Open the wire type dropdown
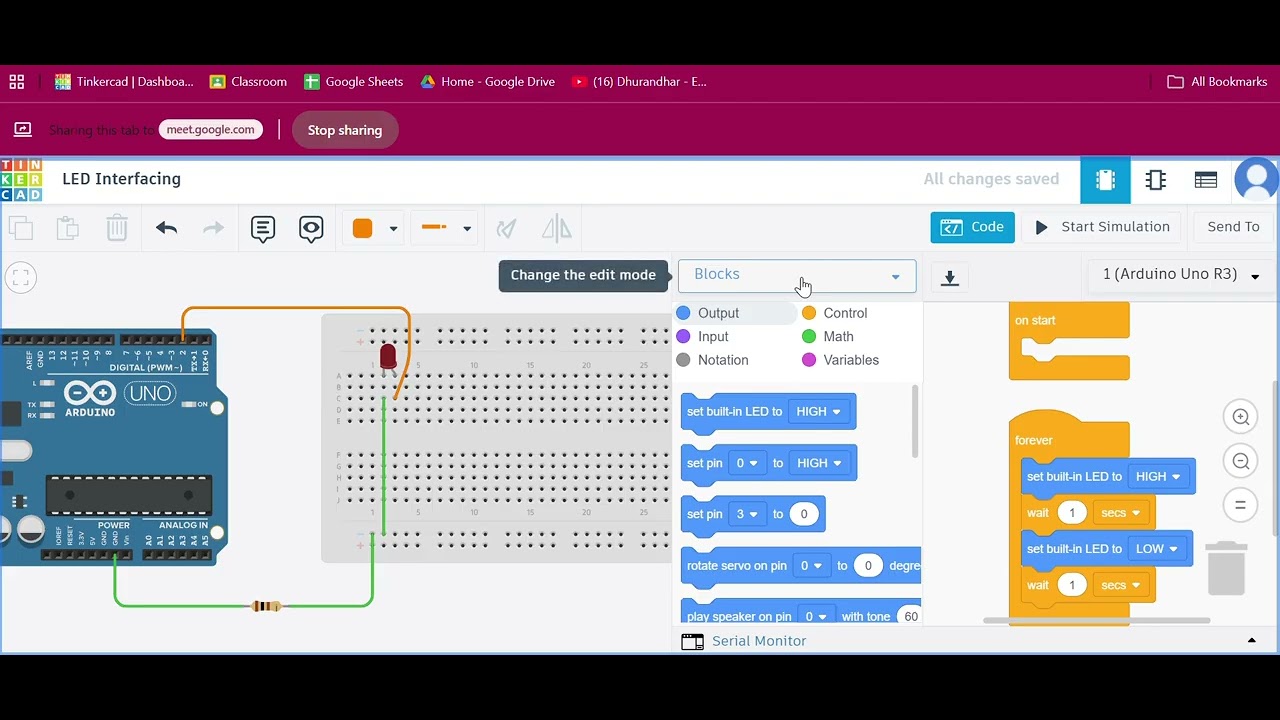This screenshot has width=1280, height=720. (446, 228)
